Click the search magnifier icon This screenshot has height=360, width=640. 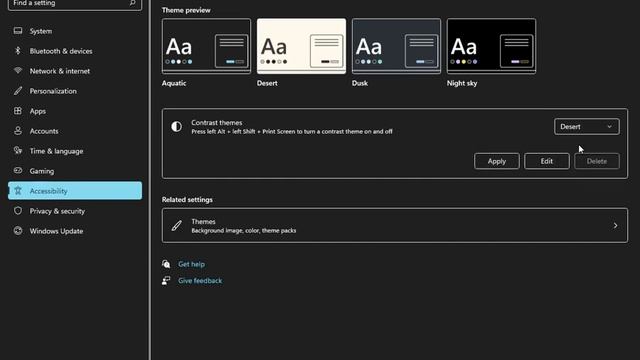tap(133, 3)
